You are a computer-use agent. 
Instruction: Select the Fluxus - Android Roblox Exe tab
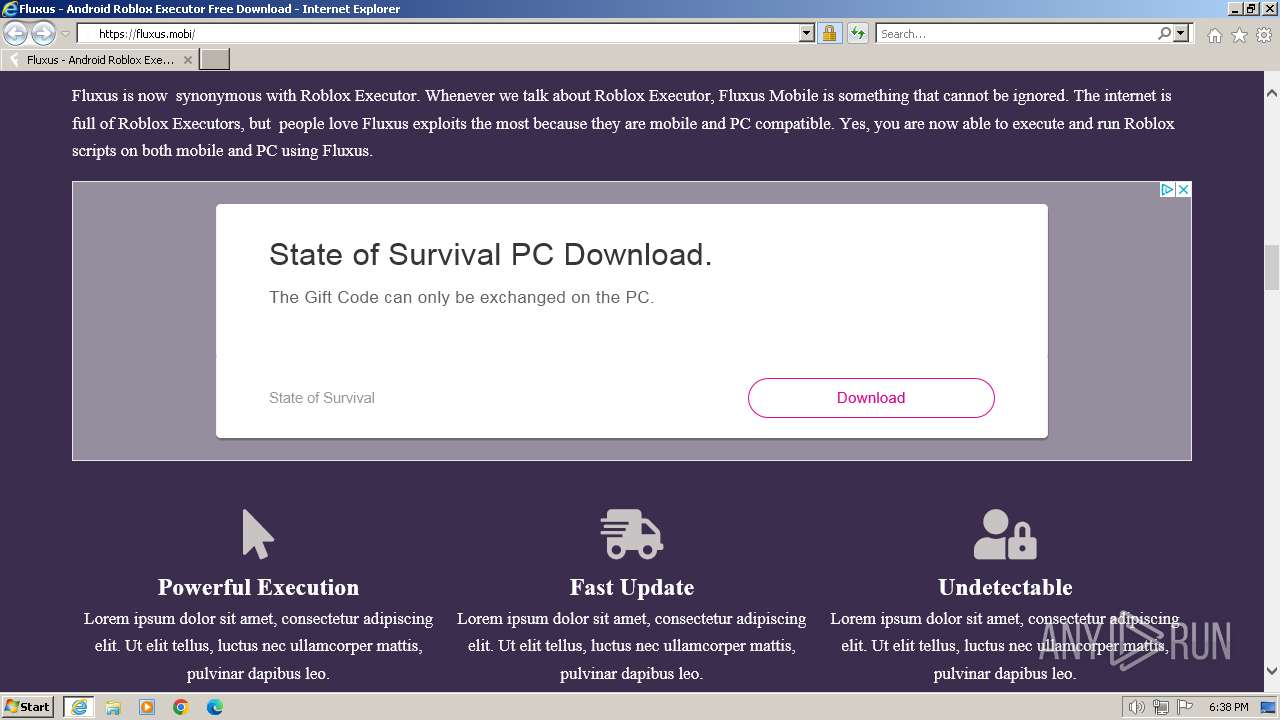(99, 60)
